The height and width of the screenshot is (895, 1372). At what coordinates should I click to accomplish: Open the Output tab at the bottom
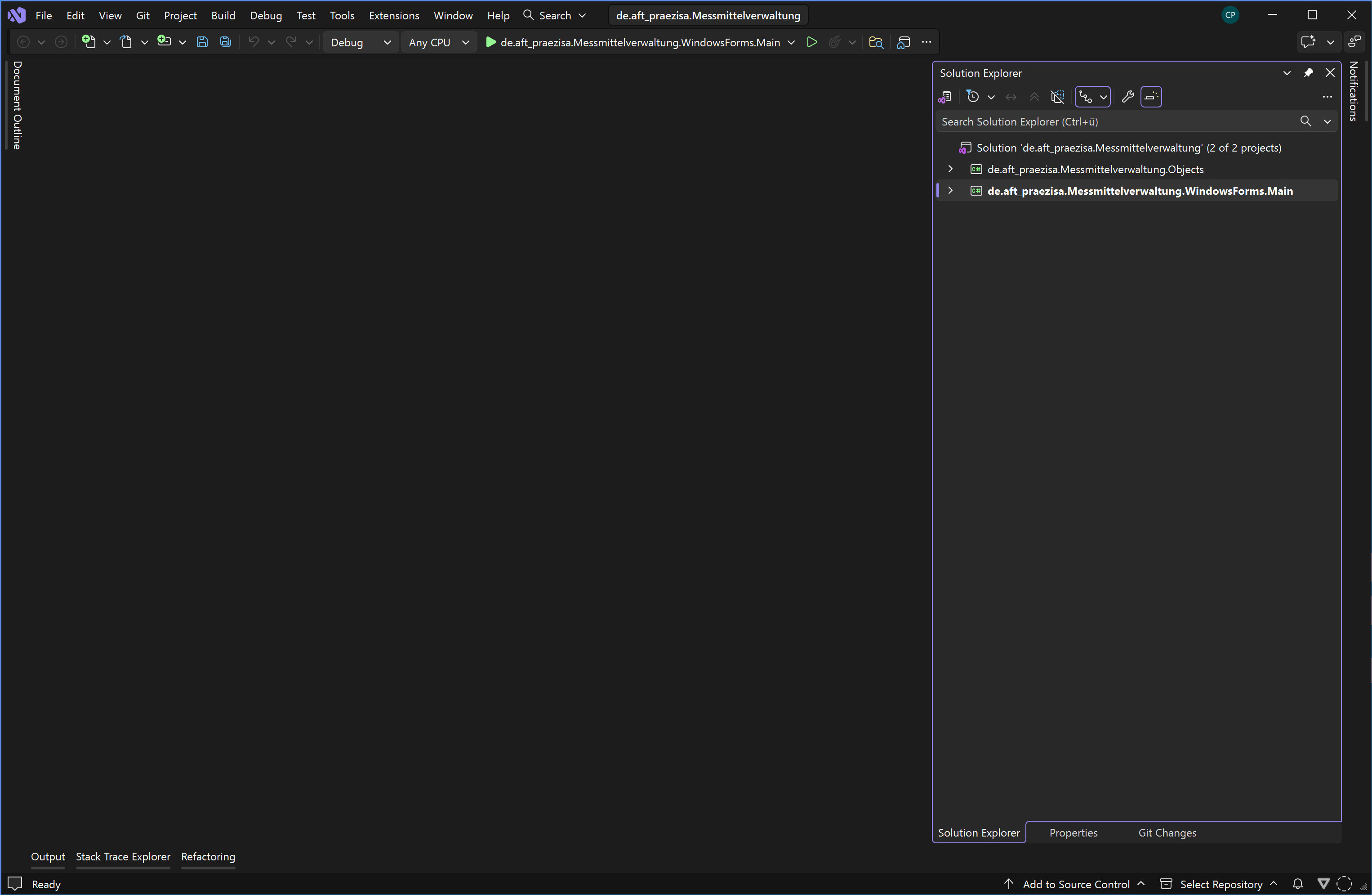tap(48, 856)
